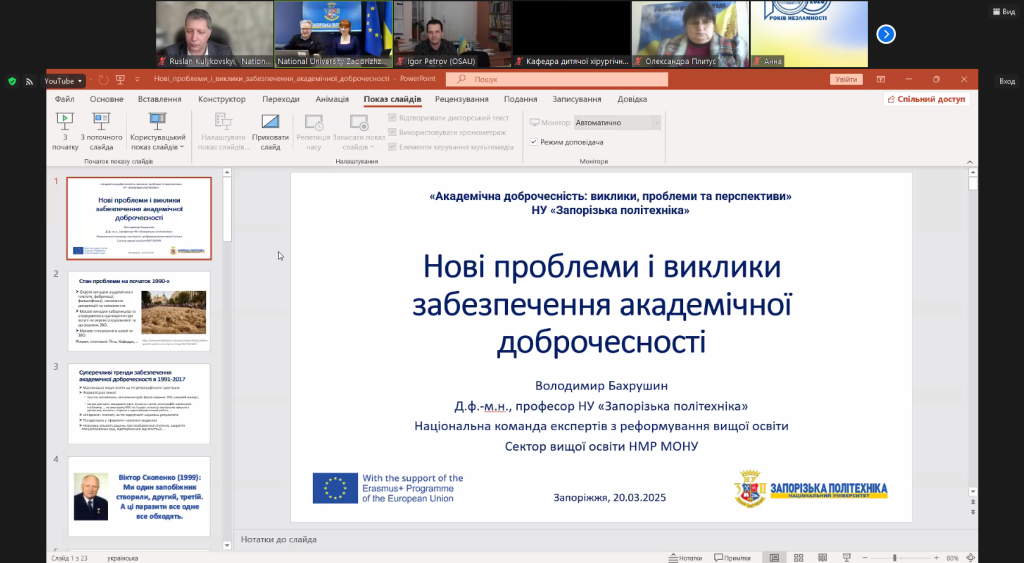Switch to Slide Sorter view icon
This screenshot has width=1024, height=563.
[798, 558]
